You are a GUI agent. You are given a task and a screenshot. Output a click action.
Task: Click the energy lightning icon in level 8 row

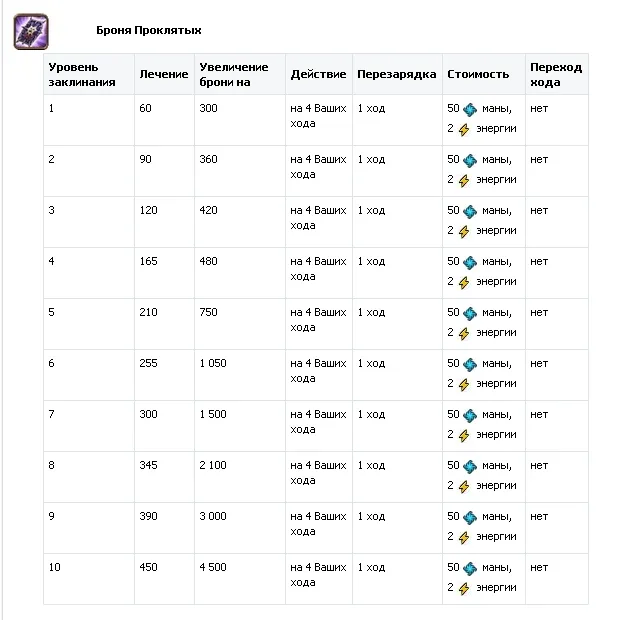click(463, 486)
